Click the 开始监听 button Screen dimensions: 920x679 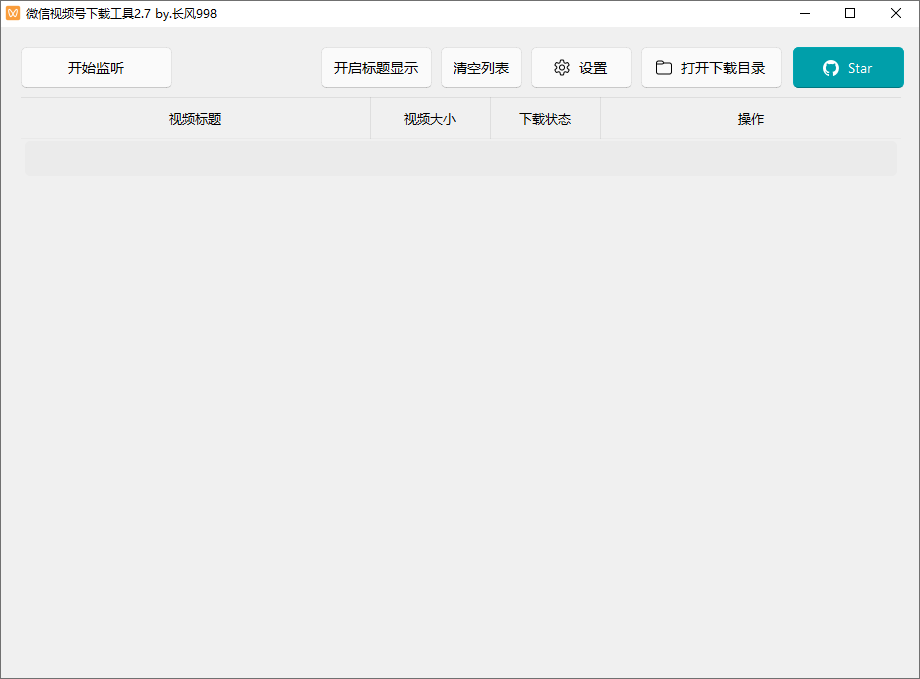pos(96,68)
